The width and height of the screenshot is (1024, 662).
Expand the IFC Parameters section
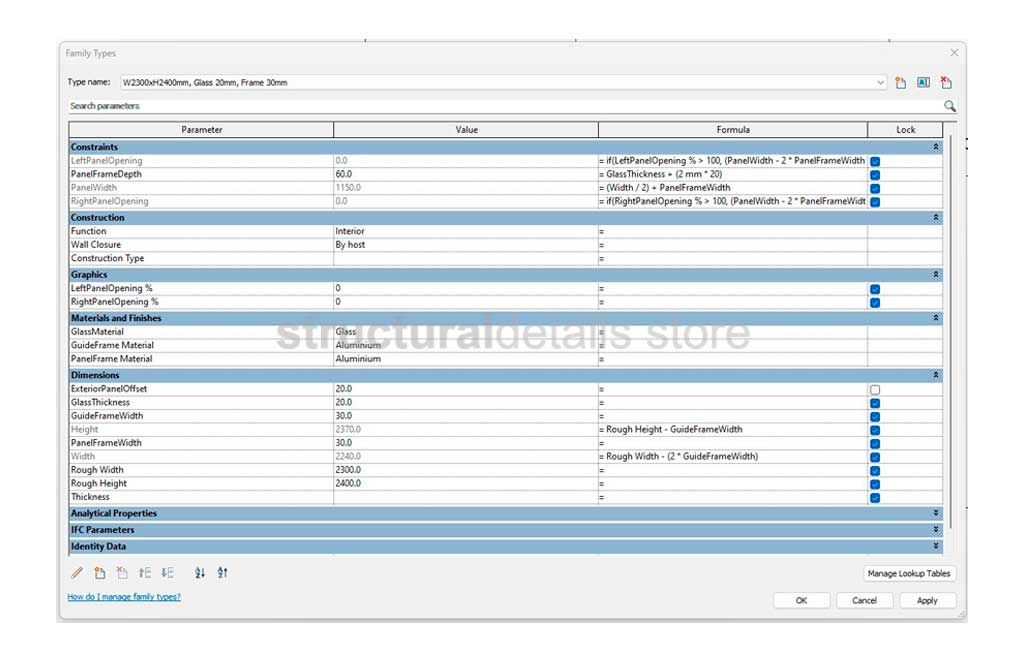coord(936,530)
